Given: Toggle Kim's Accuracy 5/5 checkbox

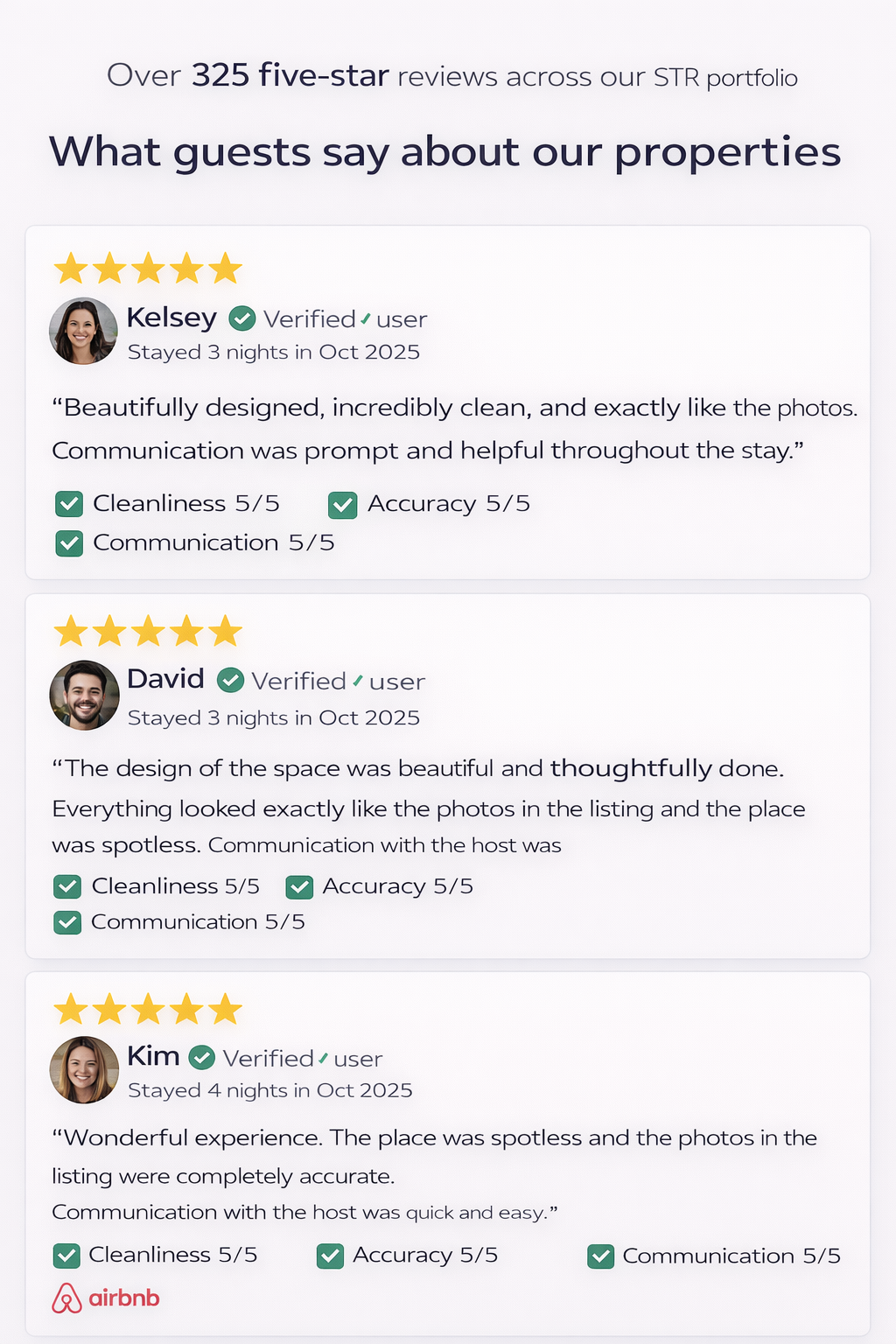Looking at the screenshot, I should pos(330,1256).
